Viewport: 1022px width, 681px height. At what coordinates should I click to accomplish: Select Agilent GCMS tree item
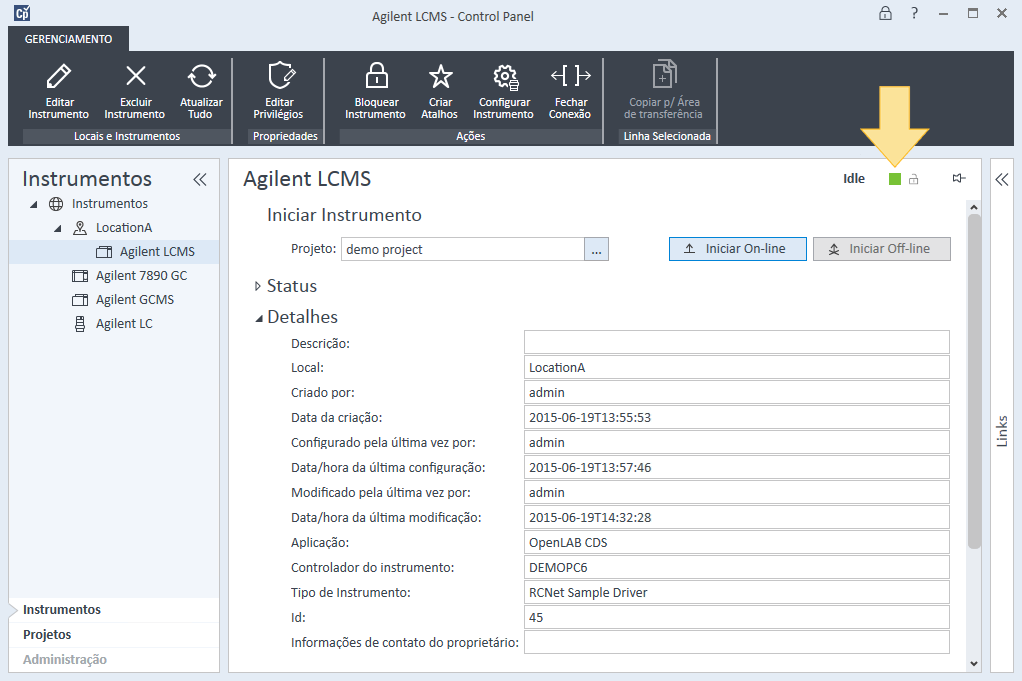tap(135, 300)
